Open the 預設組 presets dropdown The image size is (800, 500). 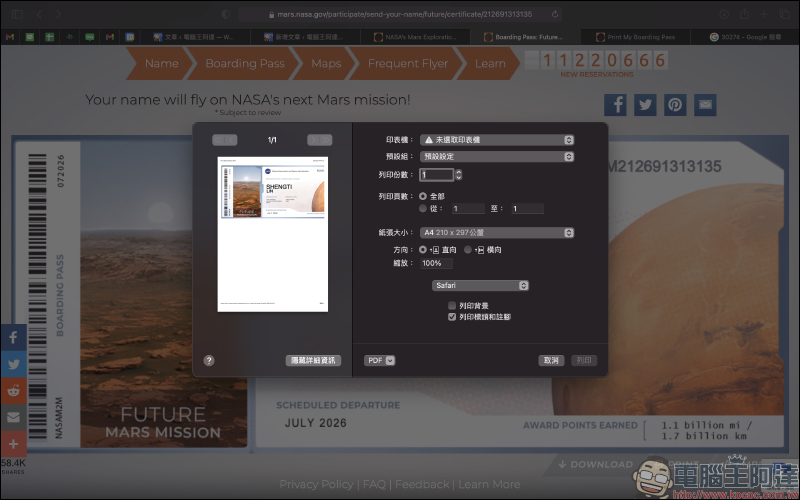click(497, 157)
